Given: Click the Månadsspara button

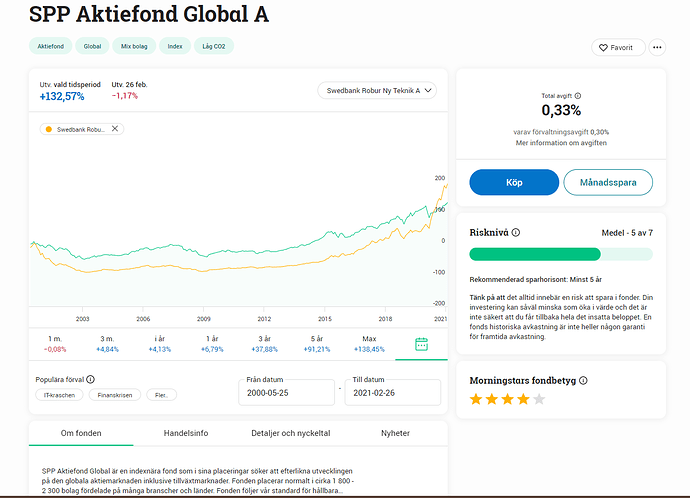Looking at the screenshot, I should (608, 182).
